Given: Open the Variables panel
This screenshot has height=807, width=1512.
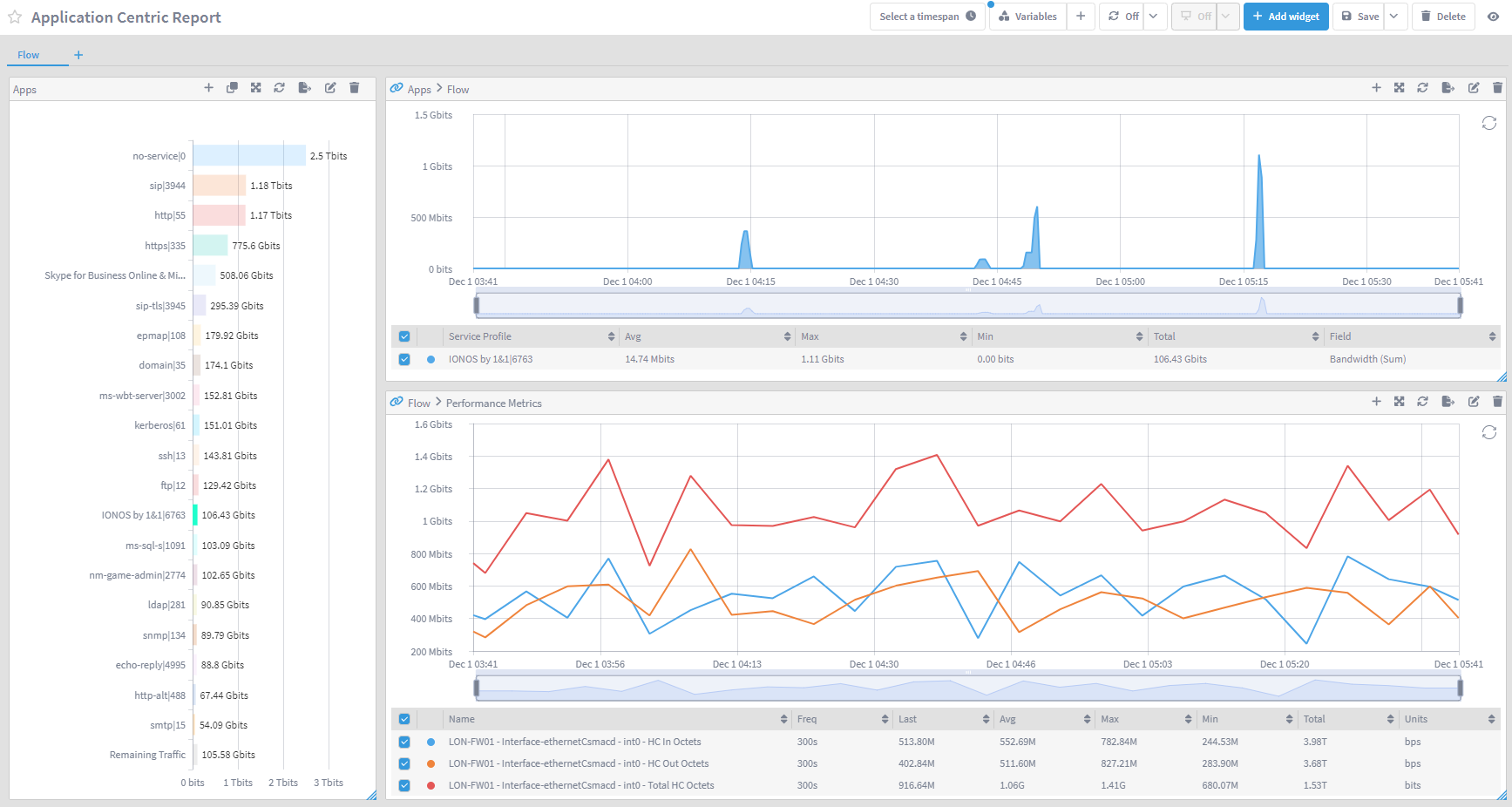Looking at the screenshot, I should [x=1027, y=17].
